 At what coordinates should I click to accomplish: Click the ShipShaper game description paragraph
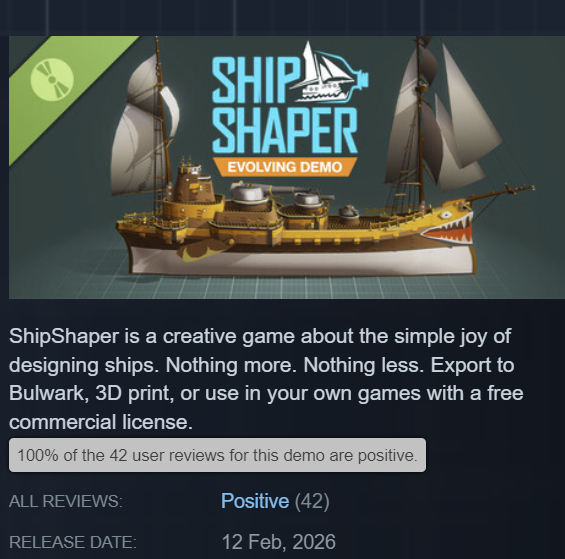(266, 379)
